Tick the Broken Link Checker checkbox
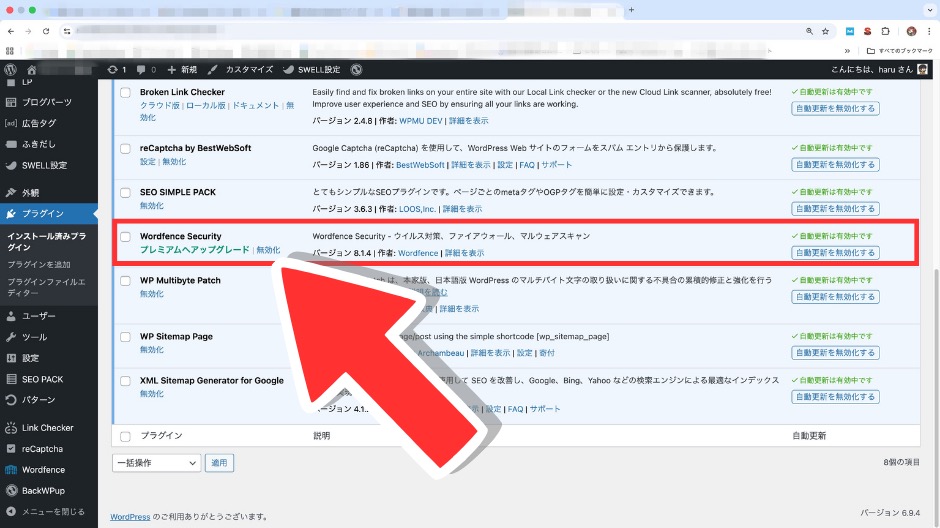 click(125, 92)
